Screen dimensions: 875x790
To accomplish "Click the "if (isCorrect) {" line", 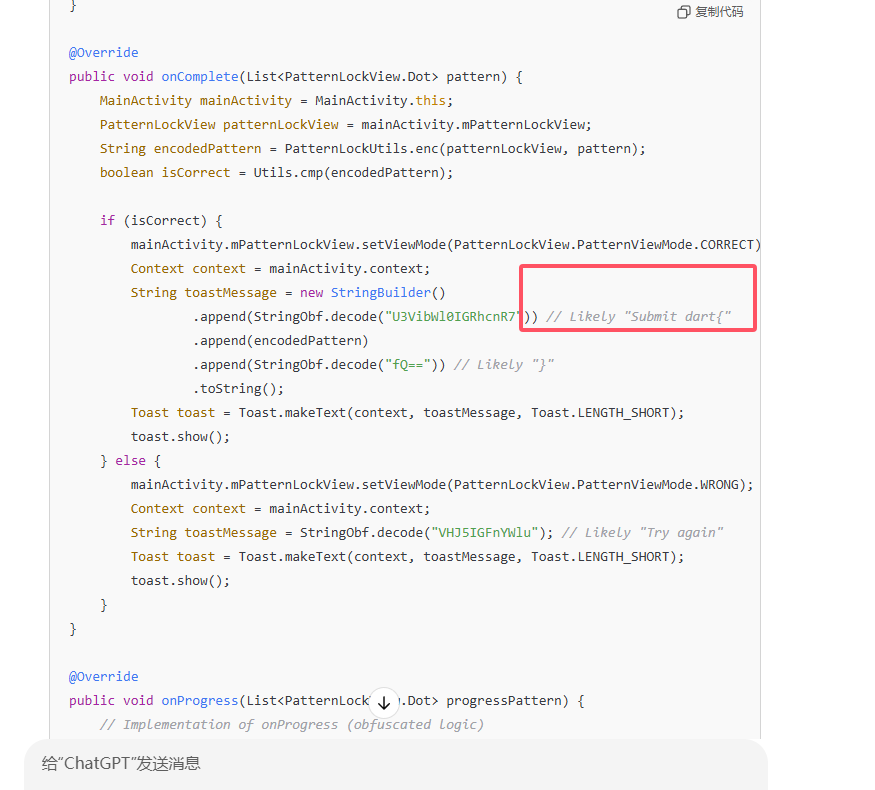I will 161,220.
